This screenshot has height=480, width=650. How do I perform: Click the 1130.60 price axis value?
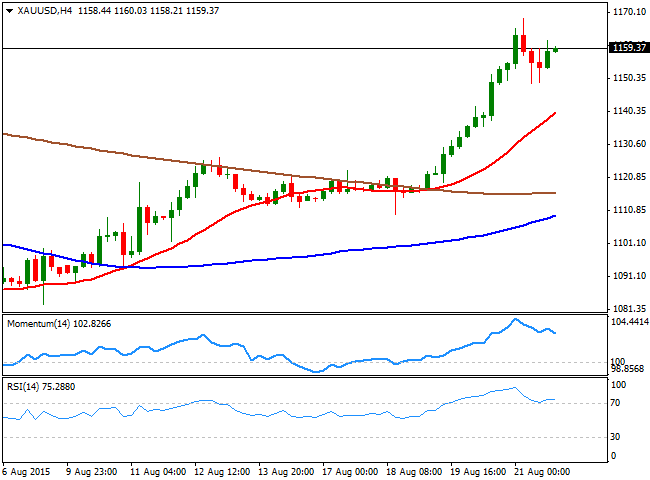click(x=629, y=144)
